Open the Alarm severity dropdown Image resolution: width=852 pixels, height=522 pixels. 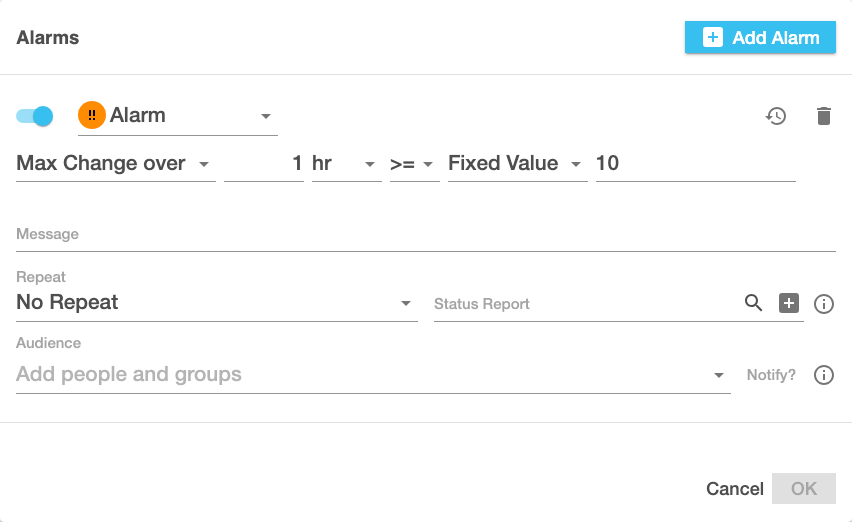click(x=266, y=116)
